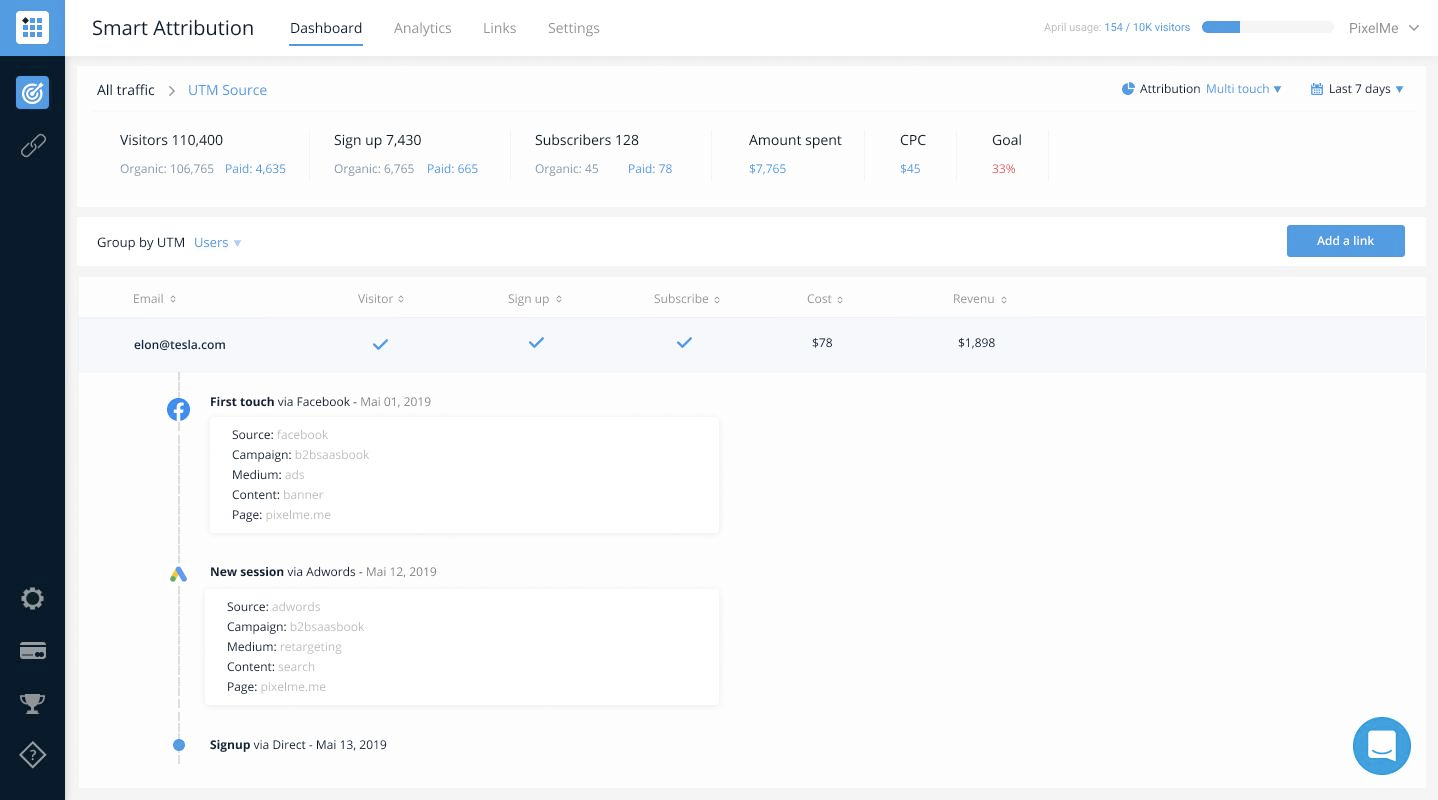The width and height of the screenshot is (1438, 800).
Task: Click the app grid logo icon
Action: [32, 28]
